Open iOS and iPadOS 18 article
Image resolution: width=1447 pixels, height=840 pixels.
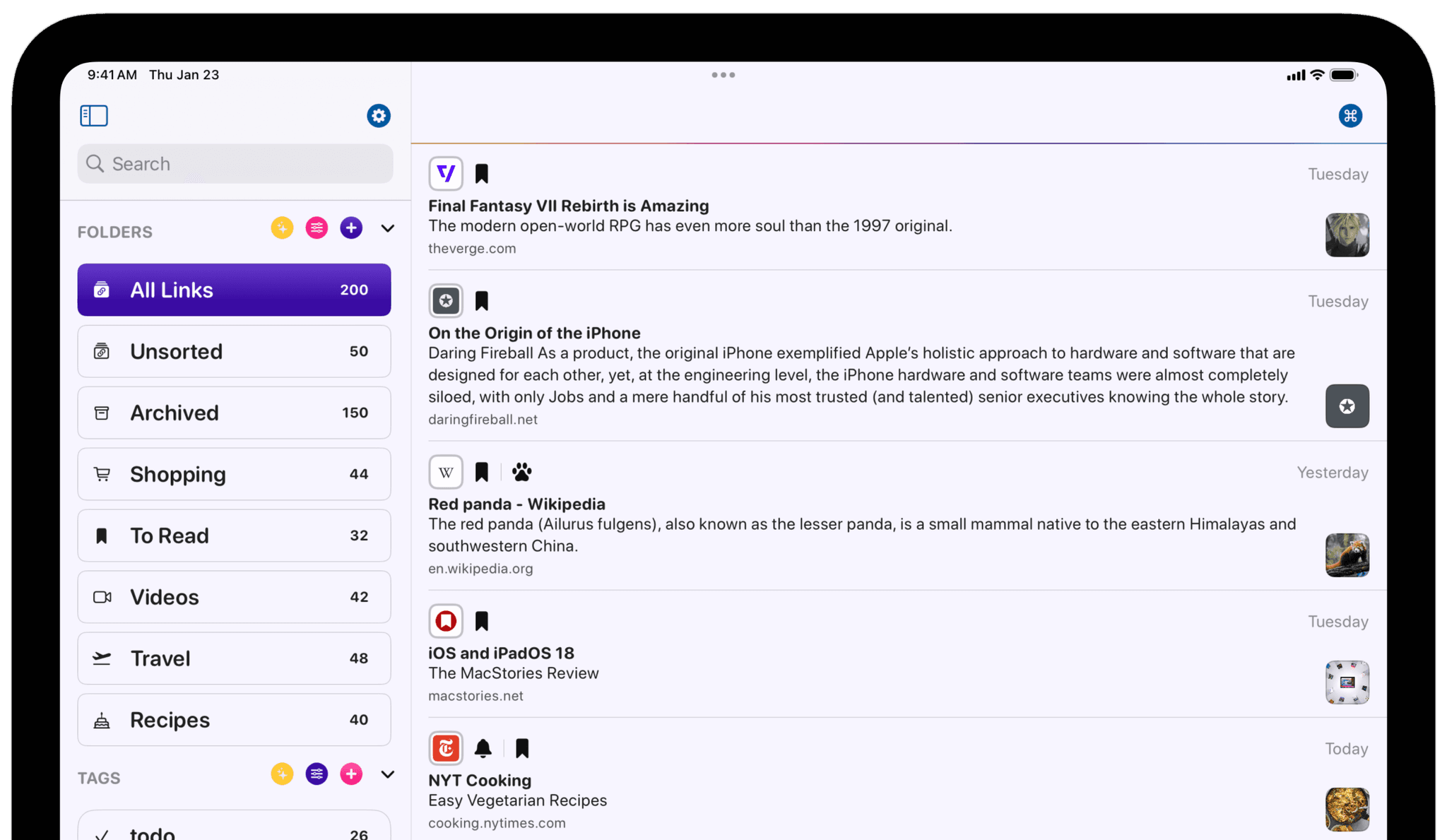[x=501, y=653]
